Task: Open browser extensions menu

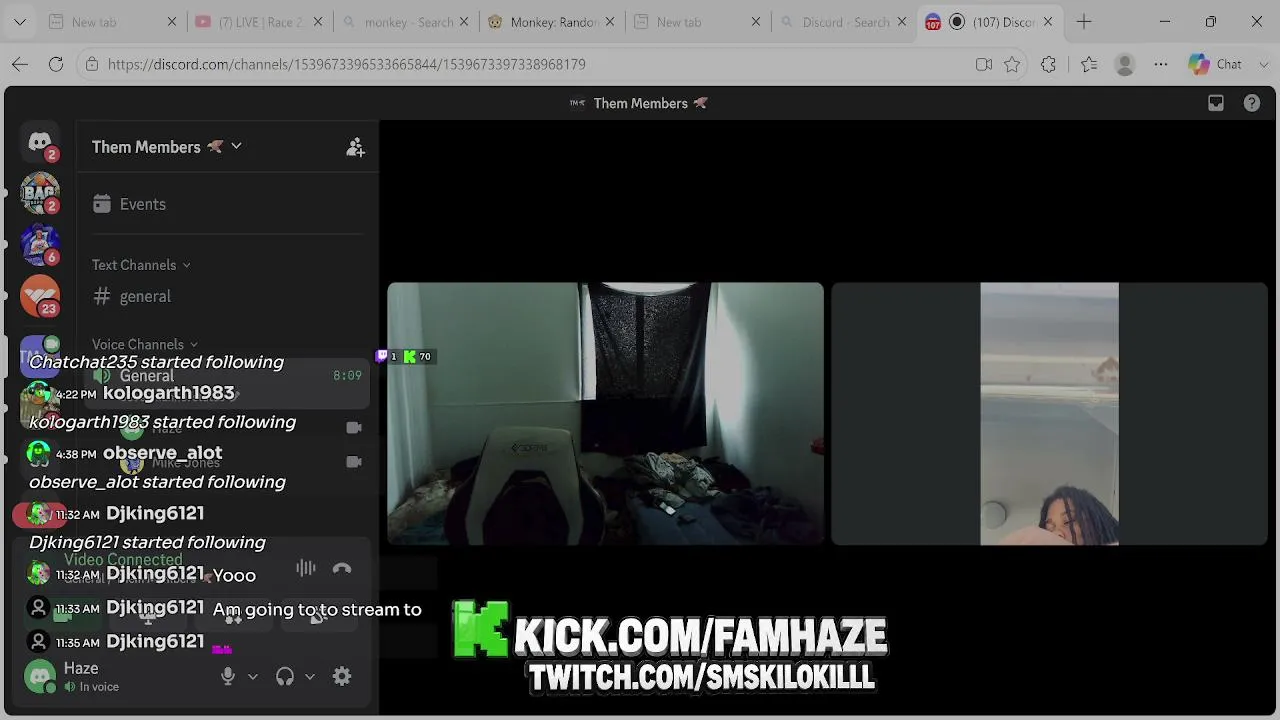Action: (x=1048, y=64)
